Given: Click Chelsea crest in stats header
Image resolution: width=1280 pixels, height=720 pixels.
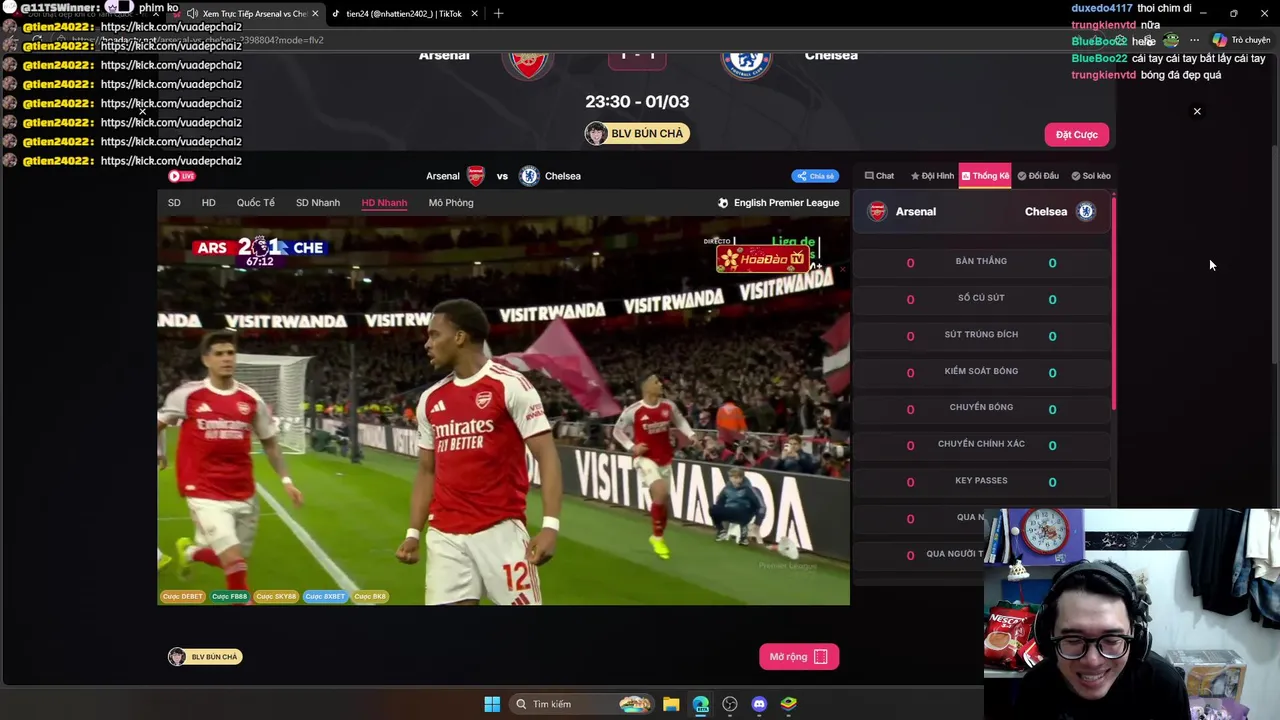Looking at the screenshot, I should (x=1085, y=211).
